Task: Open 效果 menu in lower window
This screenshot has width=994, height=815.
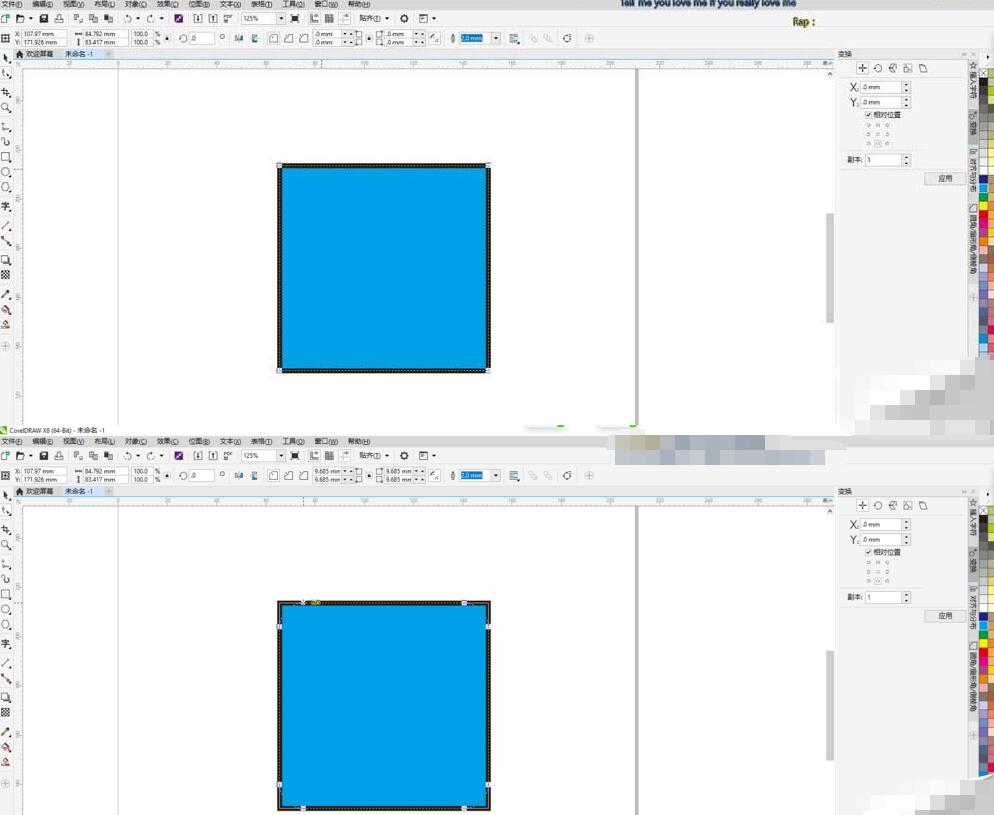Action: click(x=167, y=441)
